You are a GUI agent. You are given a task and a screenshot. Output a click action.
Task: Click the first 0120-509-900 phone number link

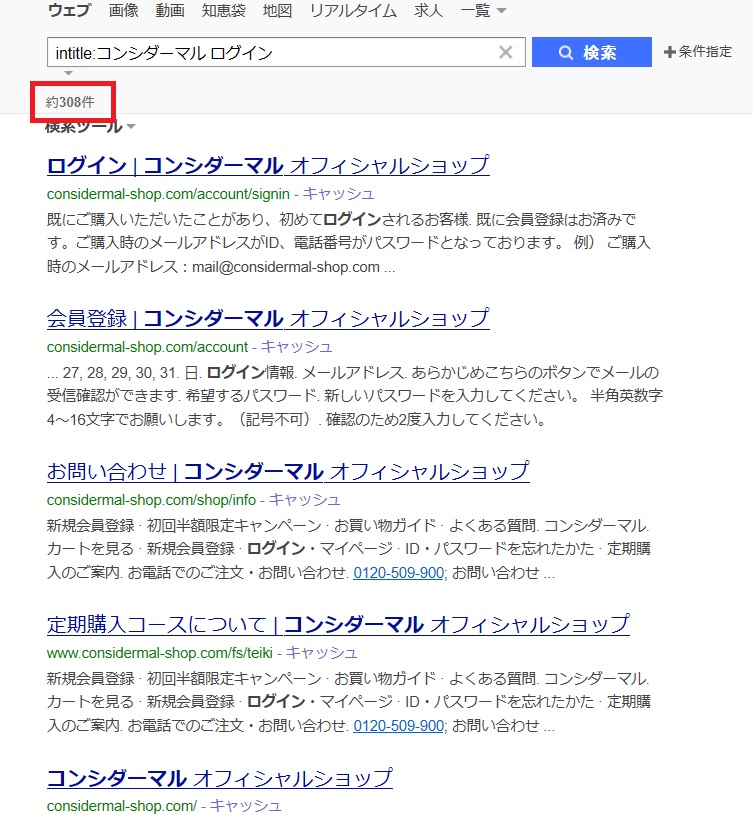click(398, 573)
